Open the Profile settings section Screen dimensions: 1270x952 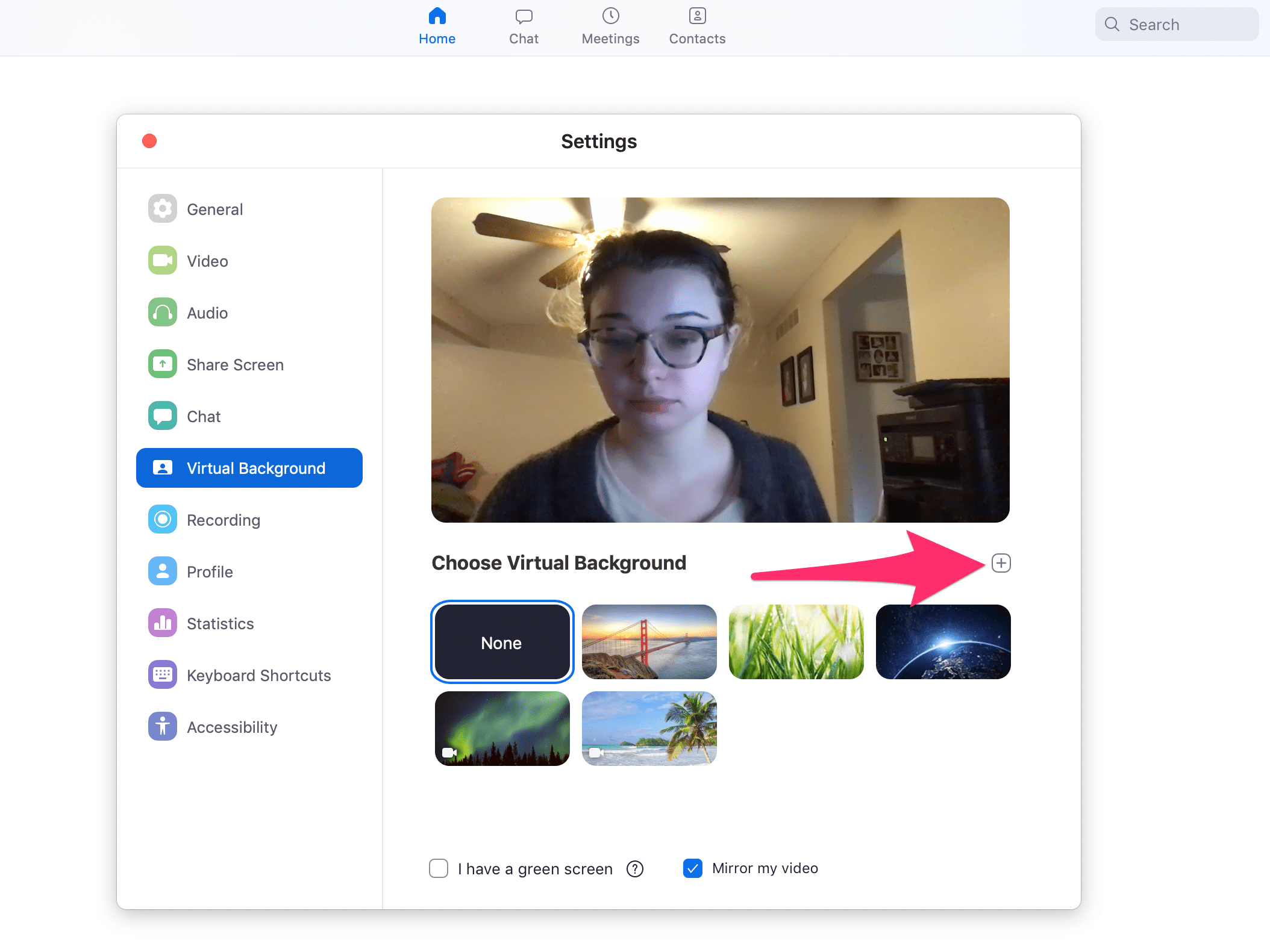(209, 571)
